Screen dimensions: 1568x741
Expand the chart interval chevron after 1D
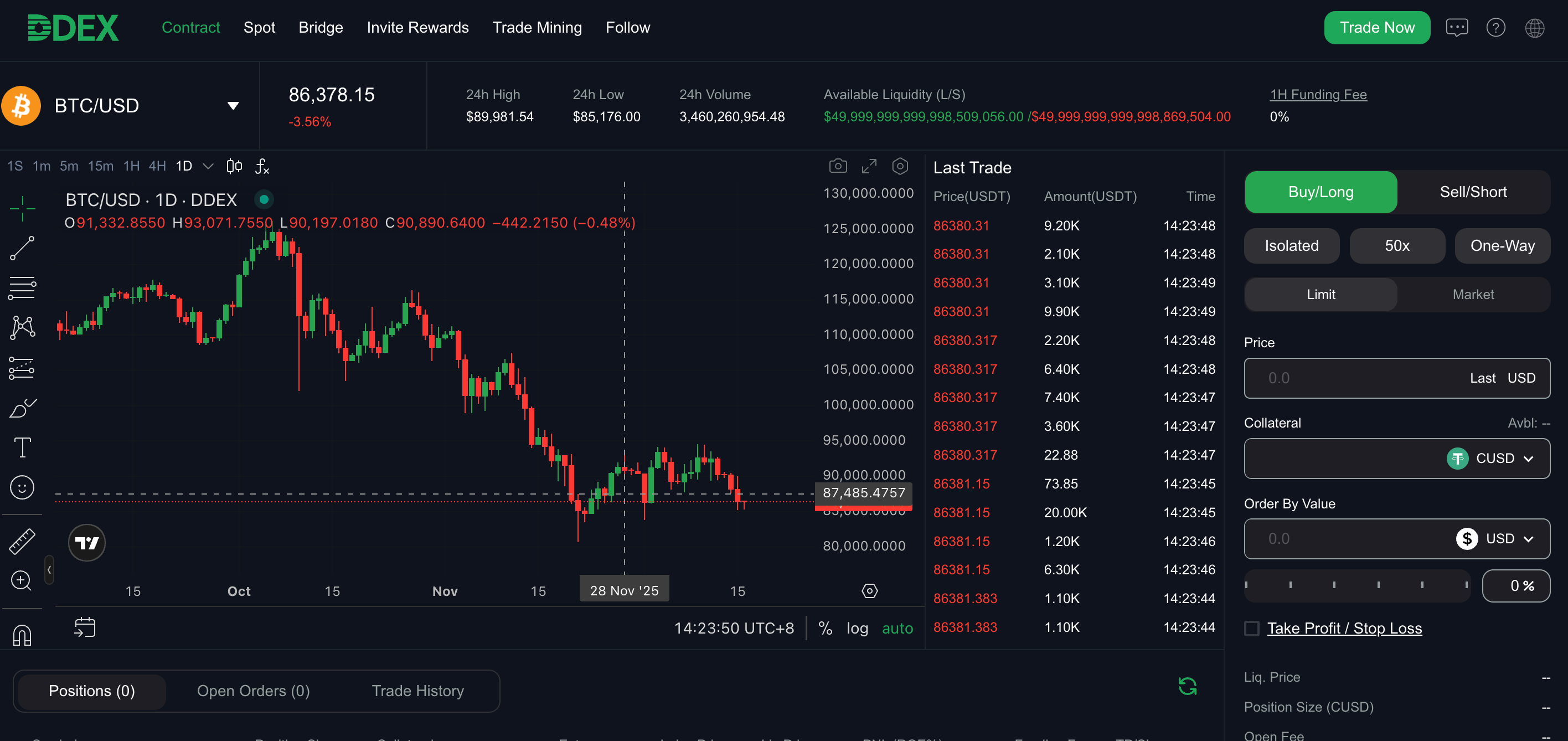pyautogui.click(x=208, y=166)
